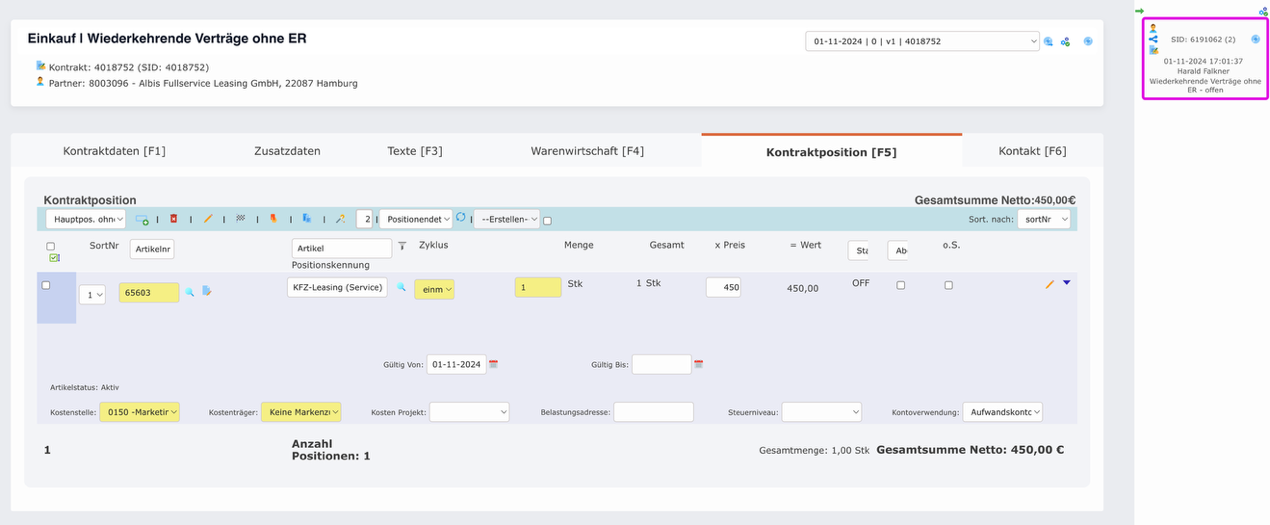Screen dimensions: 1270x525
Task: Add a new position via plus icon
Action: point(142,219)
